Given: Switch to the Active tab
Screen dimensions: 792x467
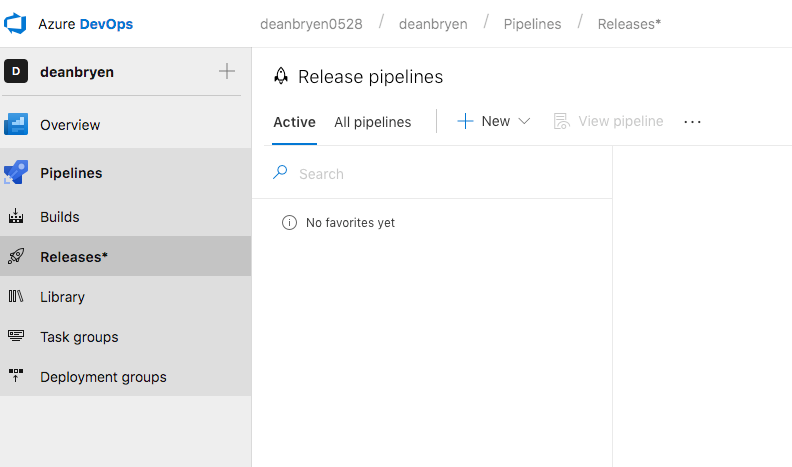Looking at the screenshot, I should 294,122.
